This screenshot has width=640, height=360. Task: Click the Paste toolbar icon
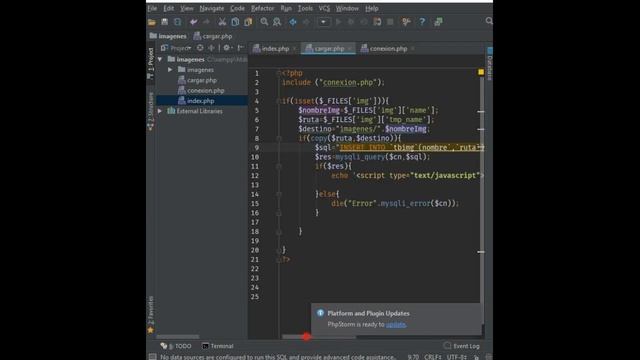(x=248, y=22)
